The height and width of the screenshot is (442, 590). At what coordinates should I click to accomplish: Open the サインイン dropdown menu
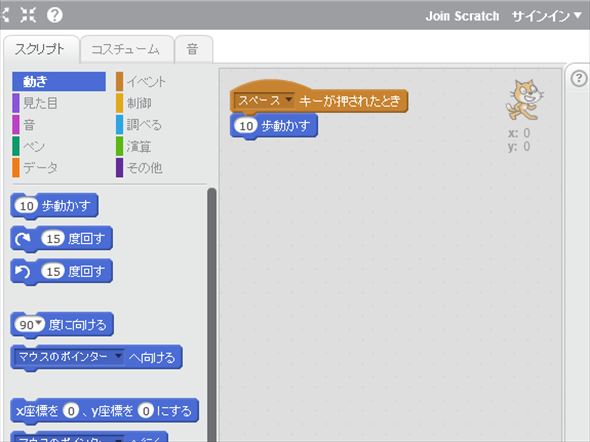[547, 16]
